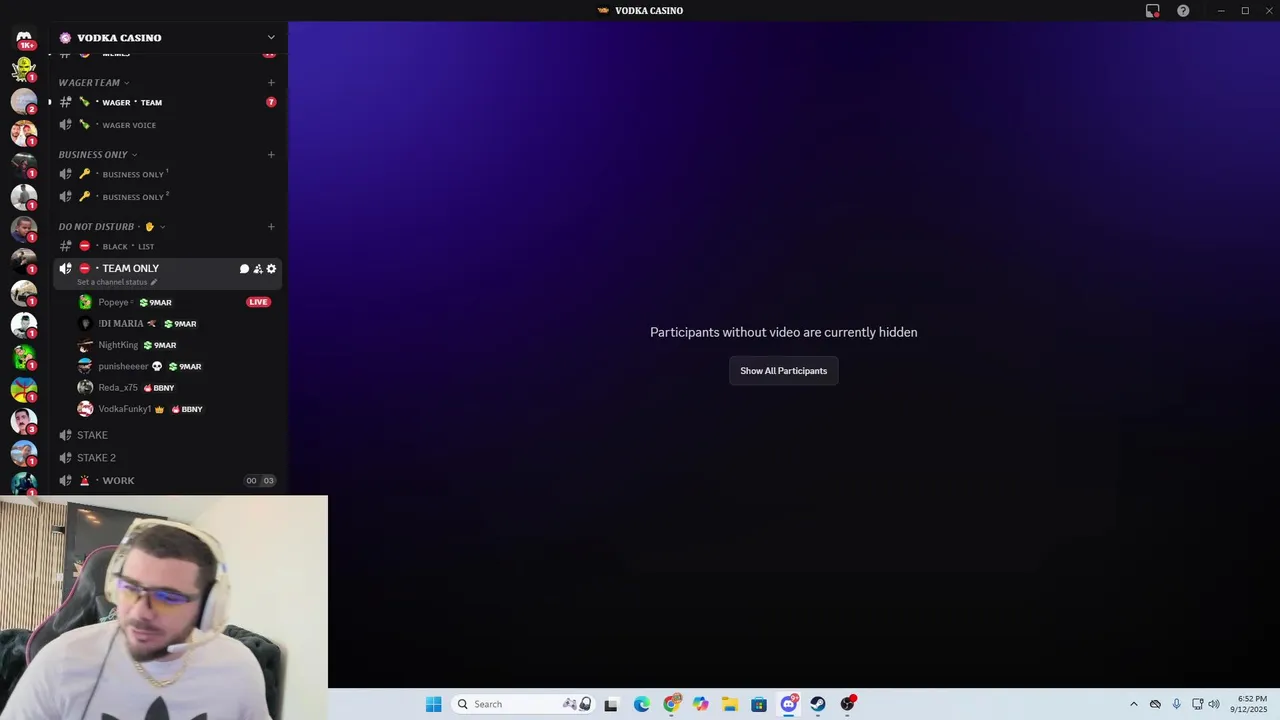Join the WAGER VOICE channel
Viewport: 1280px width, 720px height.
[x=166, y=125]
